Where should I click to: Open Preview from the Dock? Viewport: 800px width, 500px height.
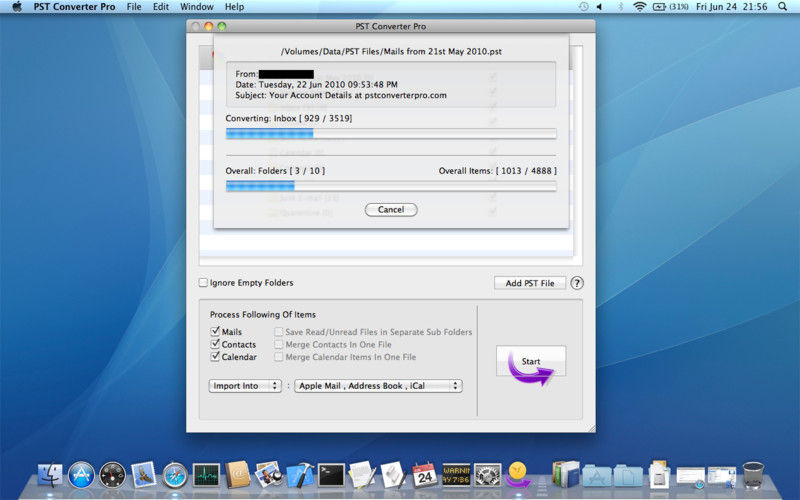point(268,475)
